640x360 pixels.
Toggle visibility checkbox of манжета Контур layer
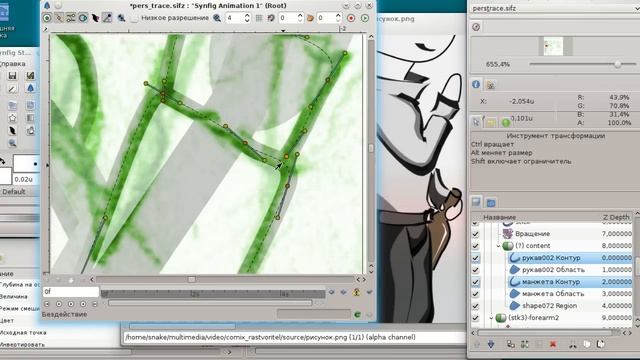tap(475, 282)
